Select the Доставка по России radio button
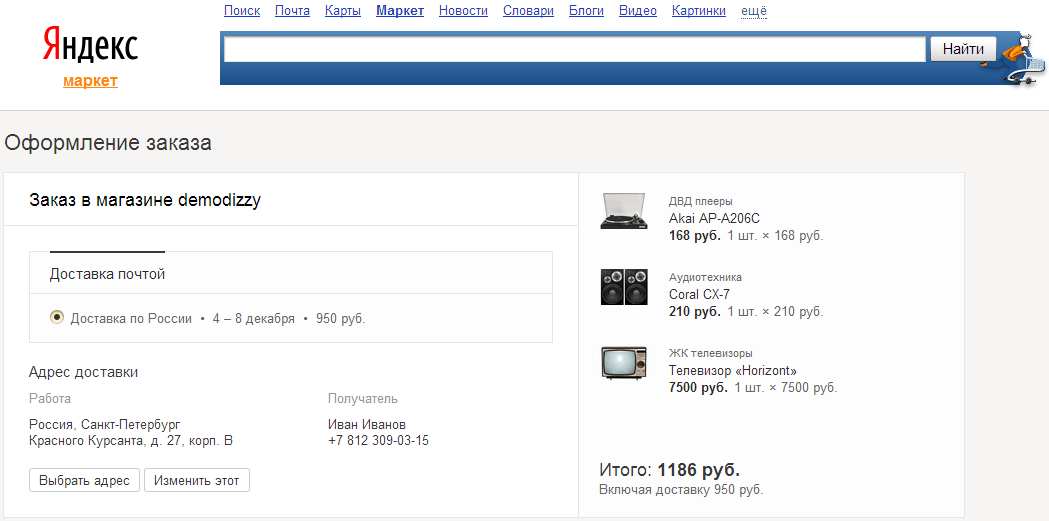1049x521 pixels. (x=57, y=318)
